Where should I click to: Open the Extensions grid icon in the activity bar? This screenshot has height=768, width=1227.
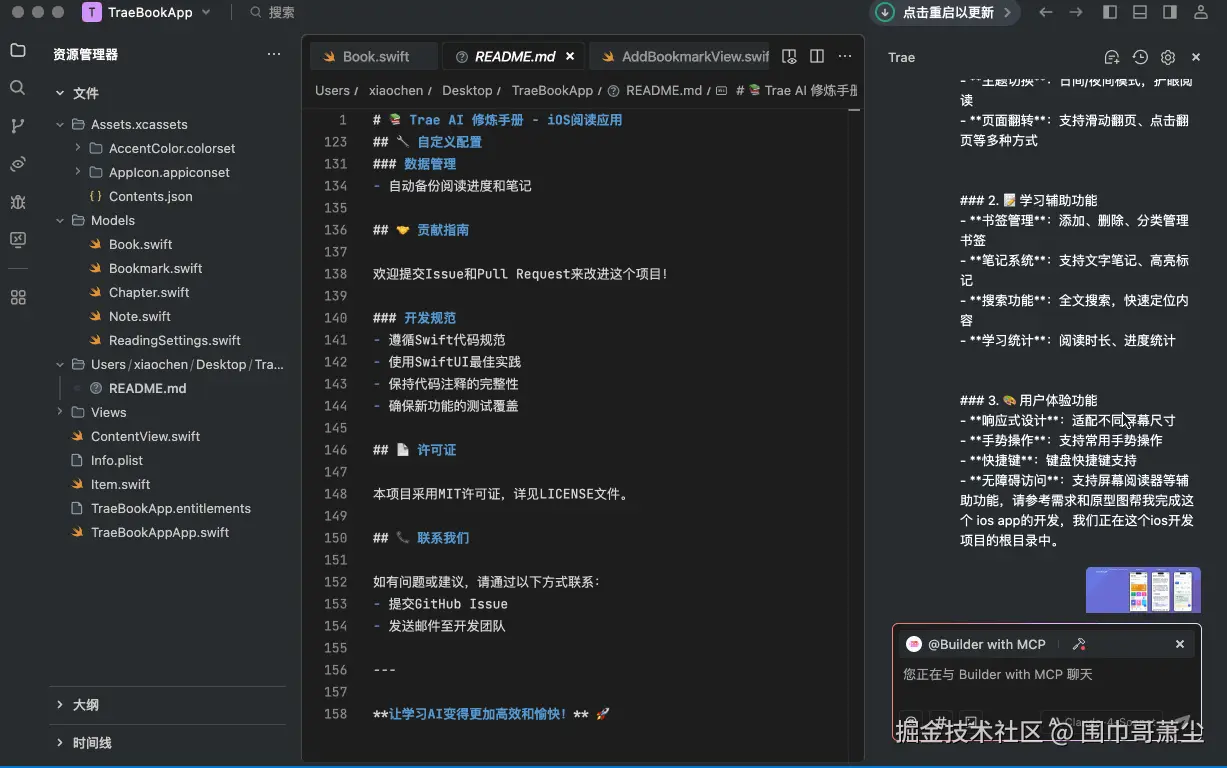click(17, 297)
